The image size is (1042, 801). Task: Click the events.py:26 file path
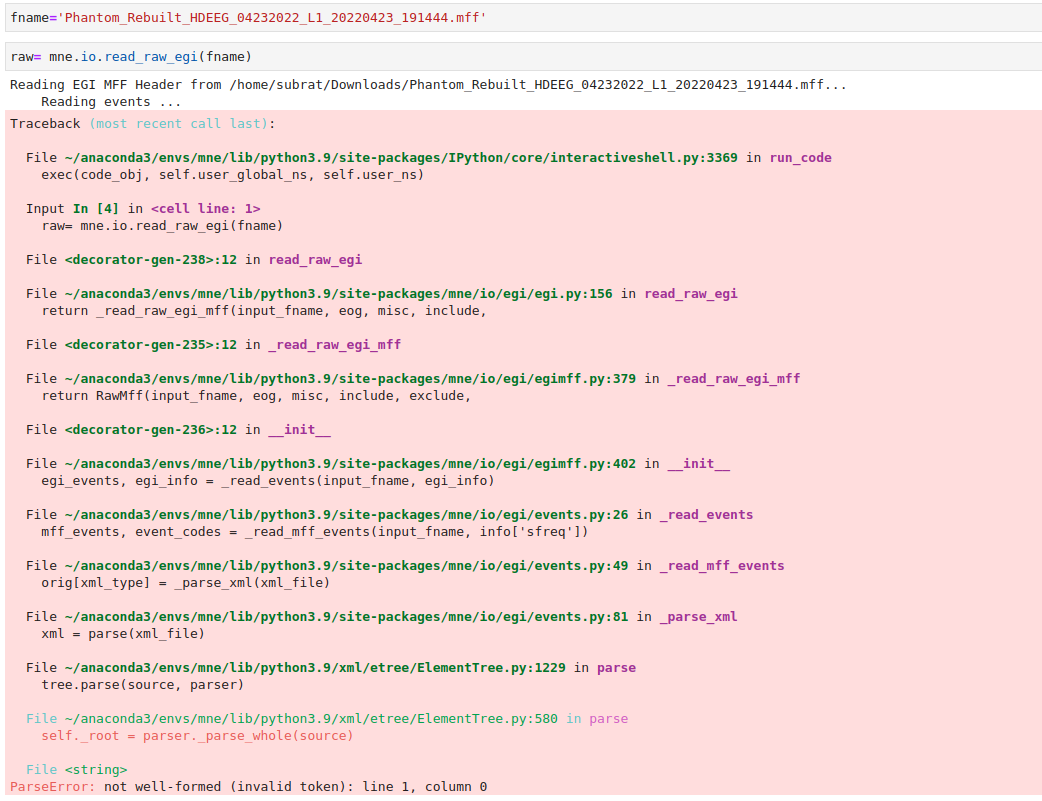pyautogui.click(x=346, y=515)
